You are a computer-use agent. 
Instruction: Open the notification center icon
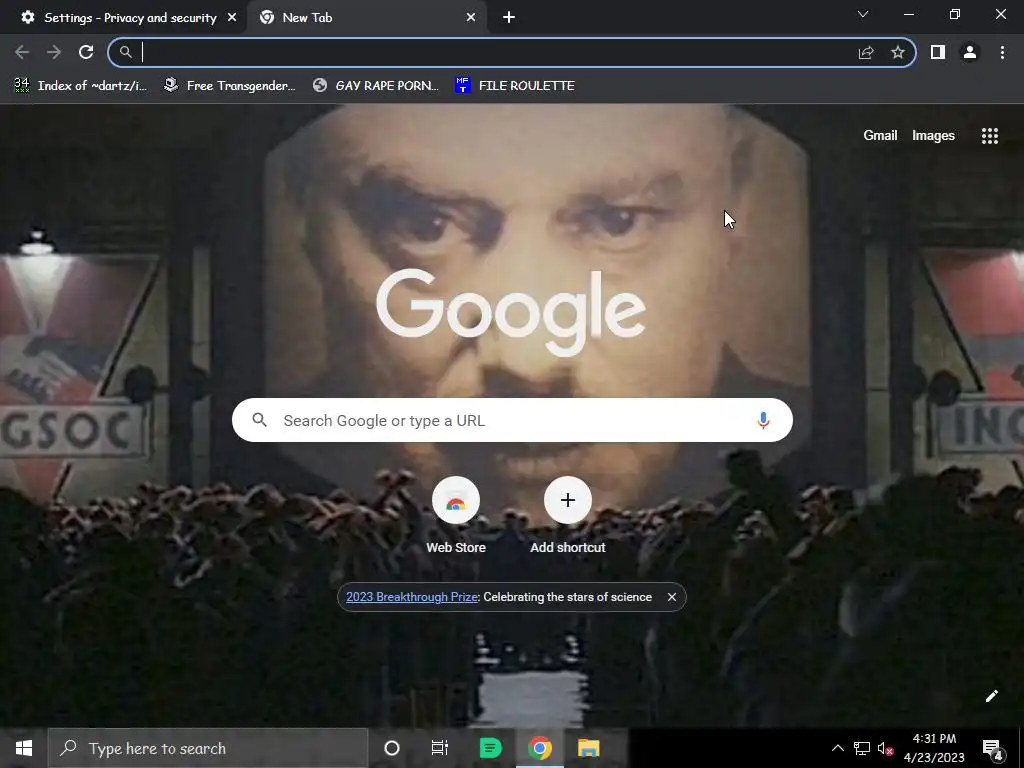click(x=992, y=748)
